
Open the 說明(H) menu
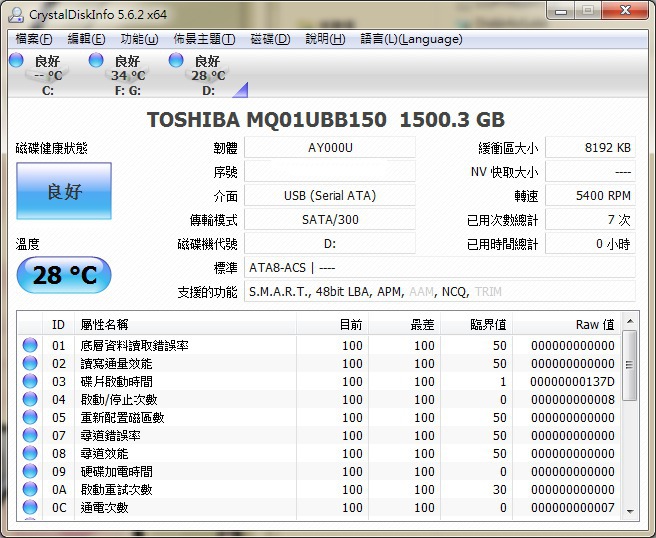coord(325,39)
